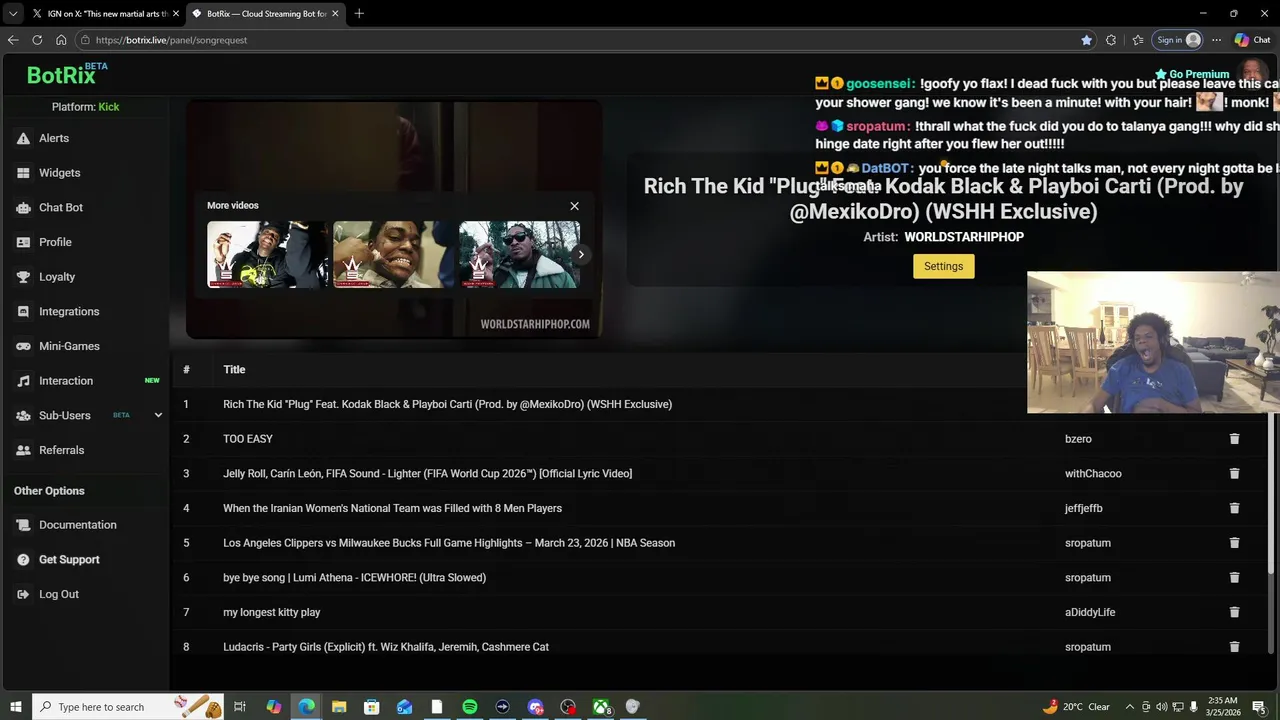Viewport: 1280px width, 720px height.
Task: Click the botrix.live address bar
Action: coord(580,40)
